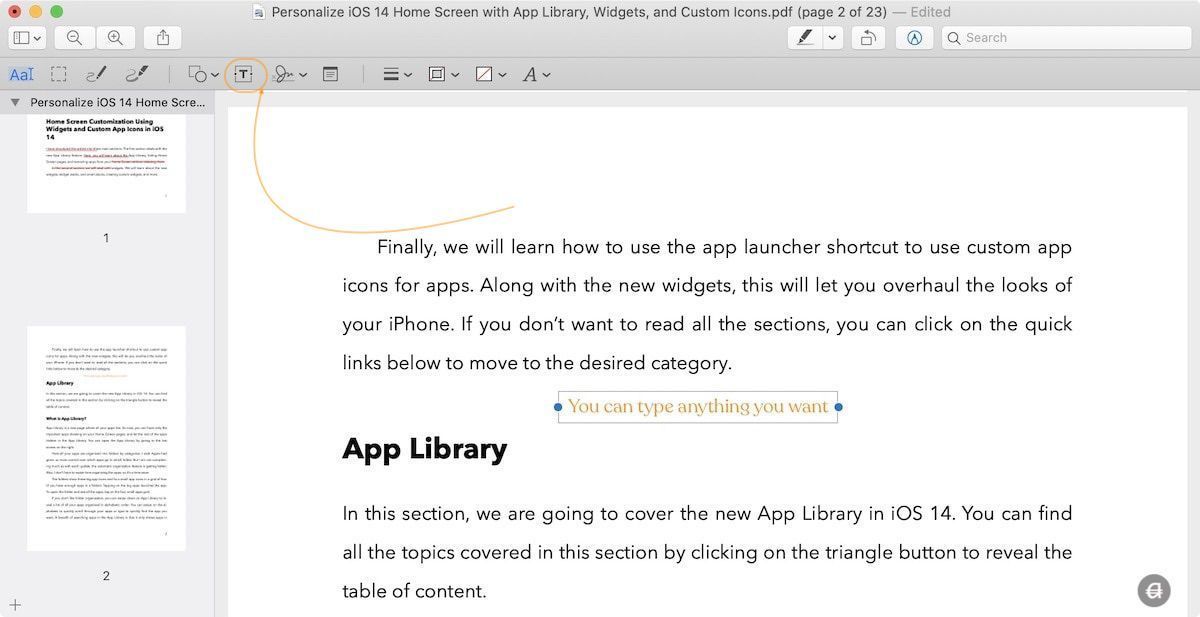Add a Note with the note icon
Screen dimensions: 1200x617
(330, 74)
